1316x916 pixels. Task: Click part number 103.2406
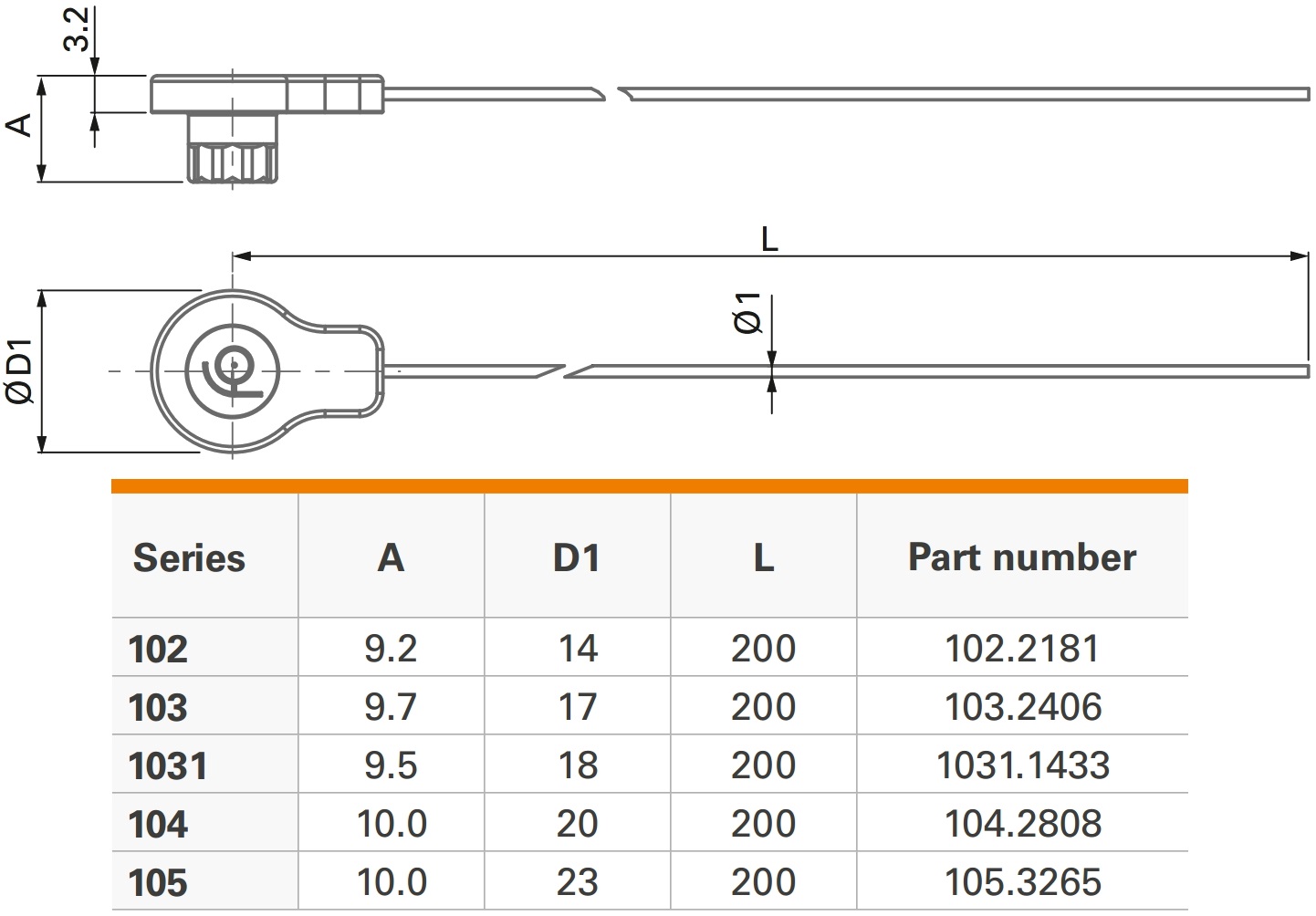pyautogui.click(x=1022, y=707)
